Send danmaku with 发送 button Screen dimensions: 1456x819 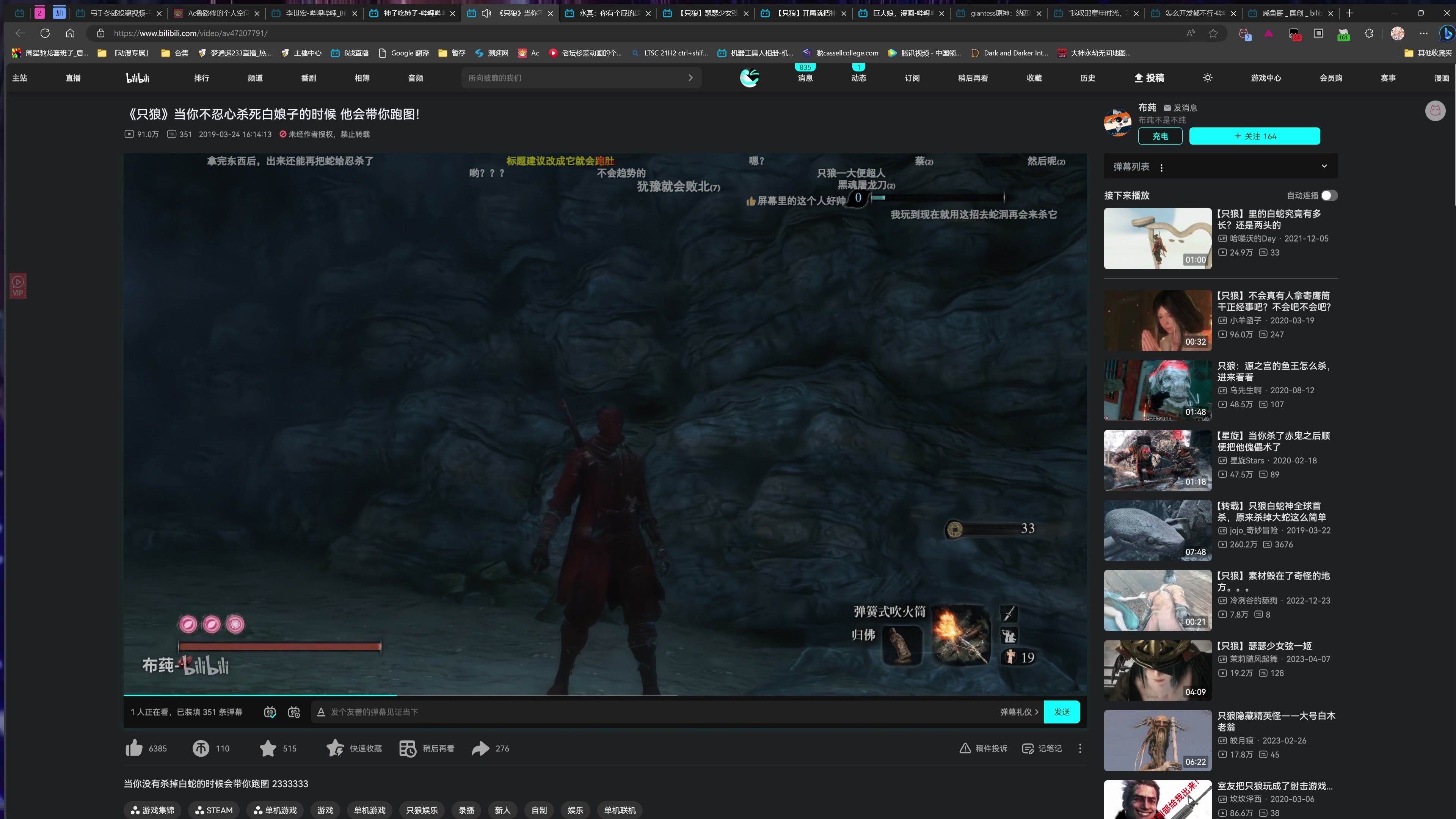pyautogui.click(x=1062, y=712)
